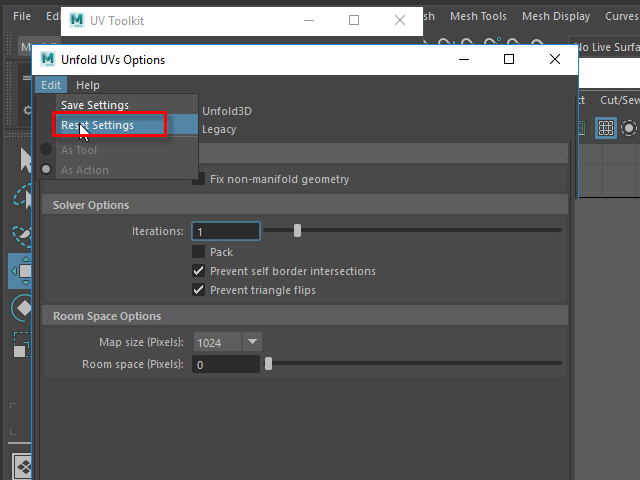The image size is (640, 480).
Task: Activate the Move tool in toolbox
Action: point(22,270)
